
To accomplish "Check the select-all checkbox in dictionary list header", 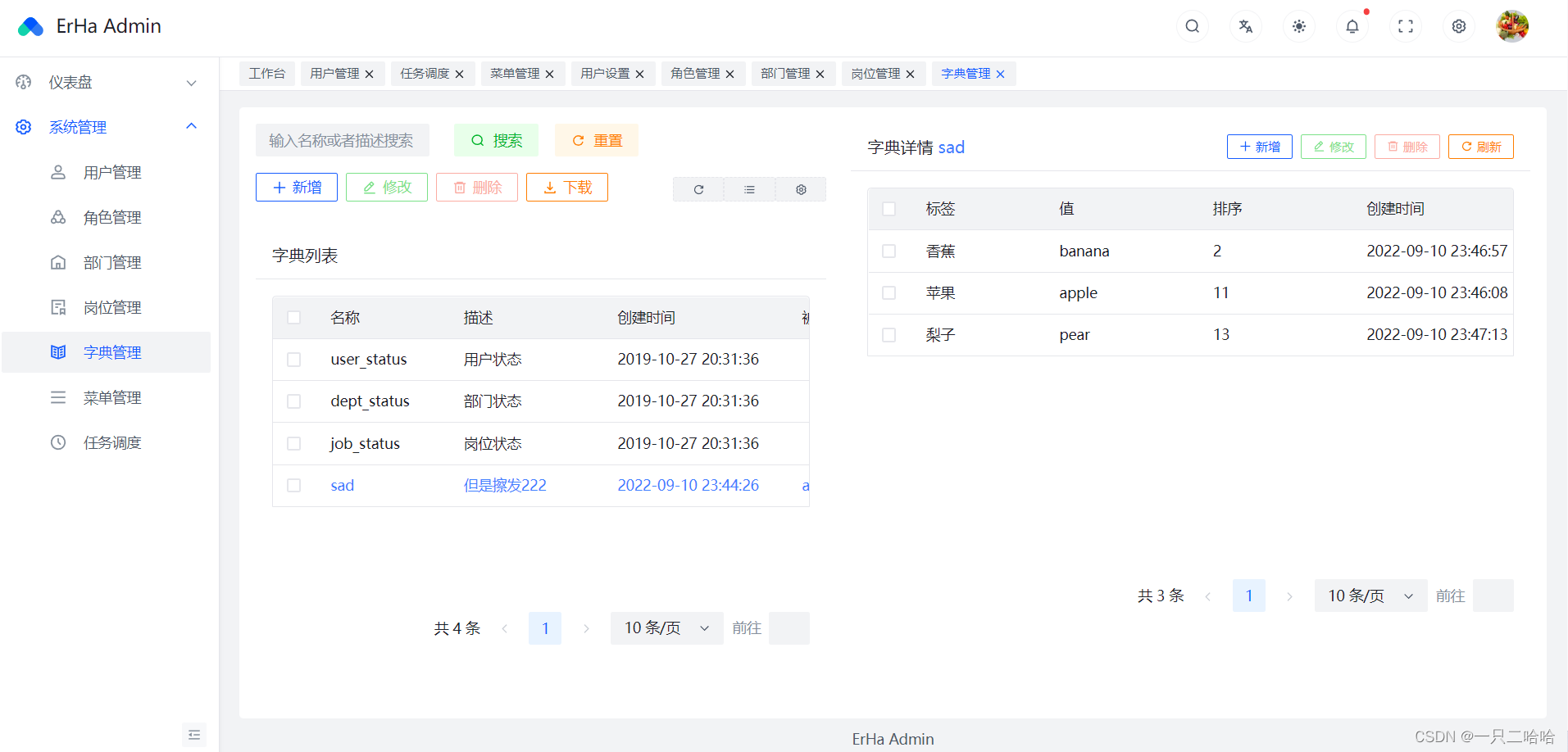I will click(x=294, y=317).
